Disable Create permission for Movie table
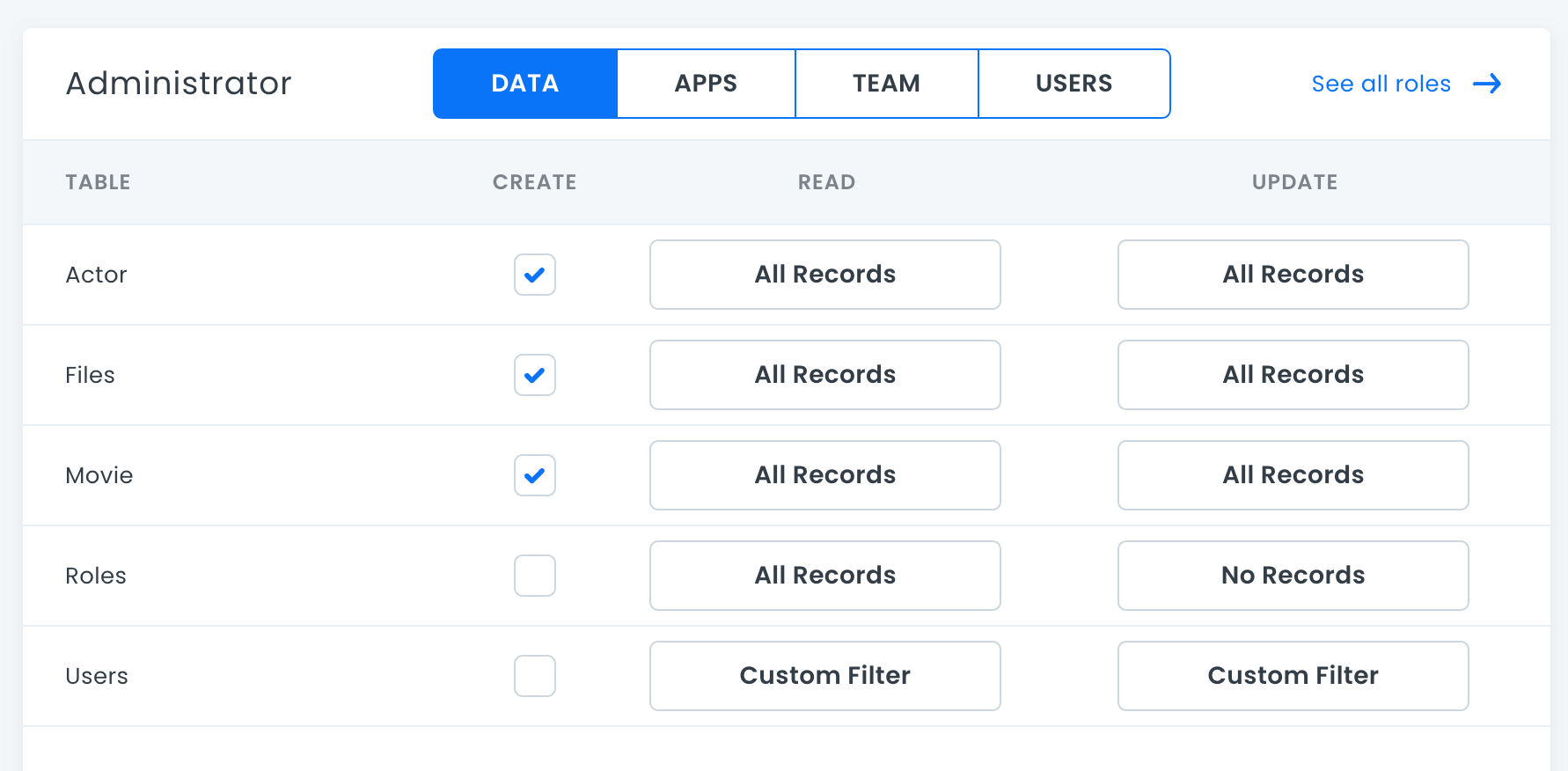The width and height of the screenshot is (1568, 771). point(534,475)
